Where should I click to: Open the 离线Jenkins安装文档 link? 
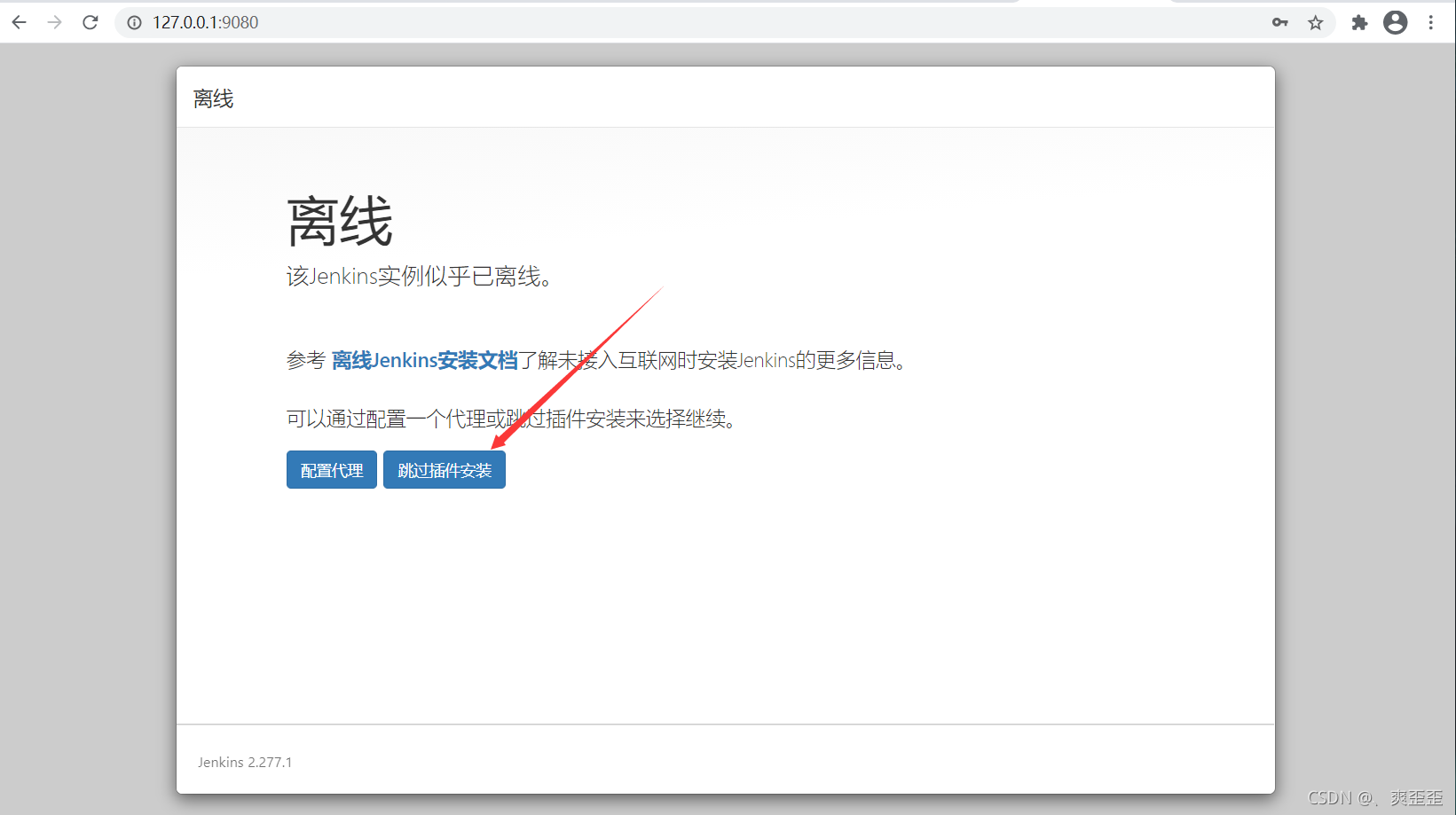click(x=424, y=360)
